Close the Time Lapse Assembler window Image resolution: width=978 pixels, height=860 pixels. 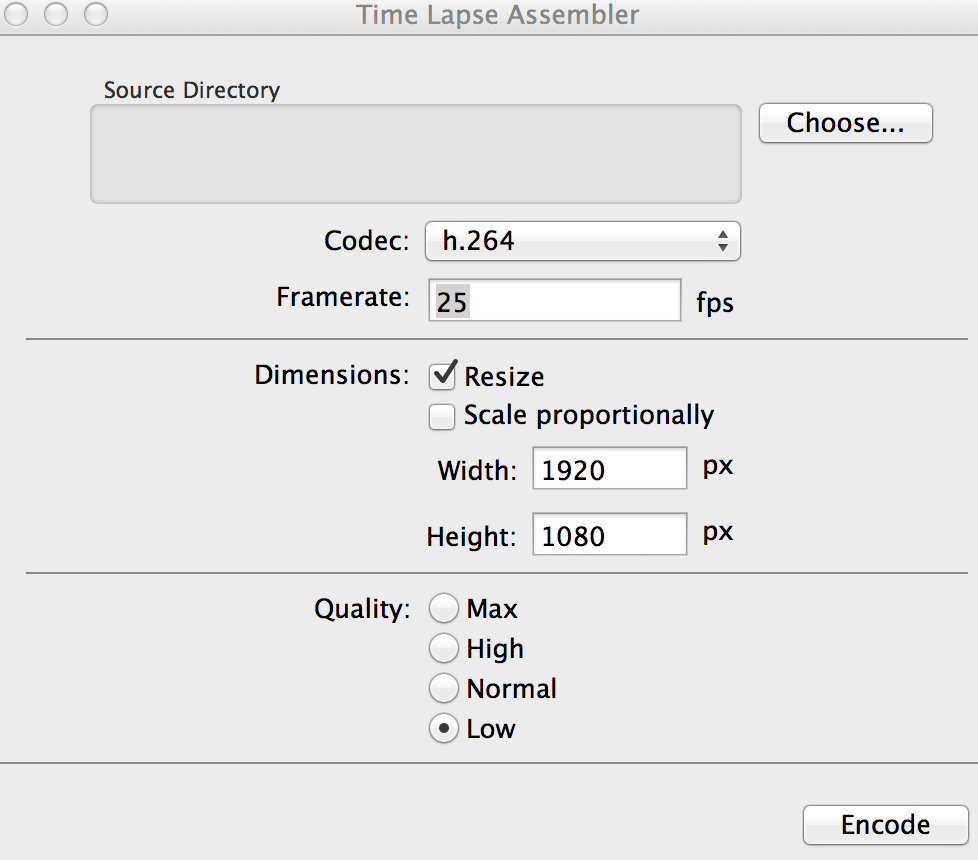click(16, 15)
